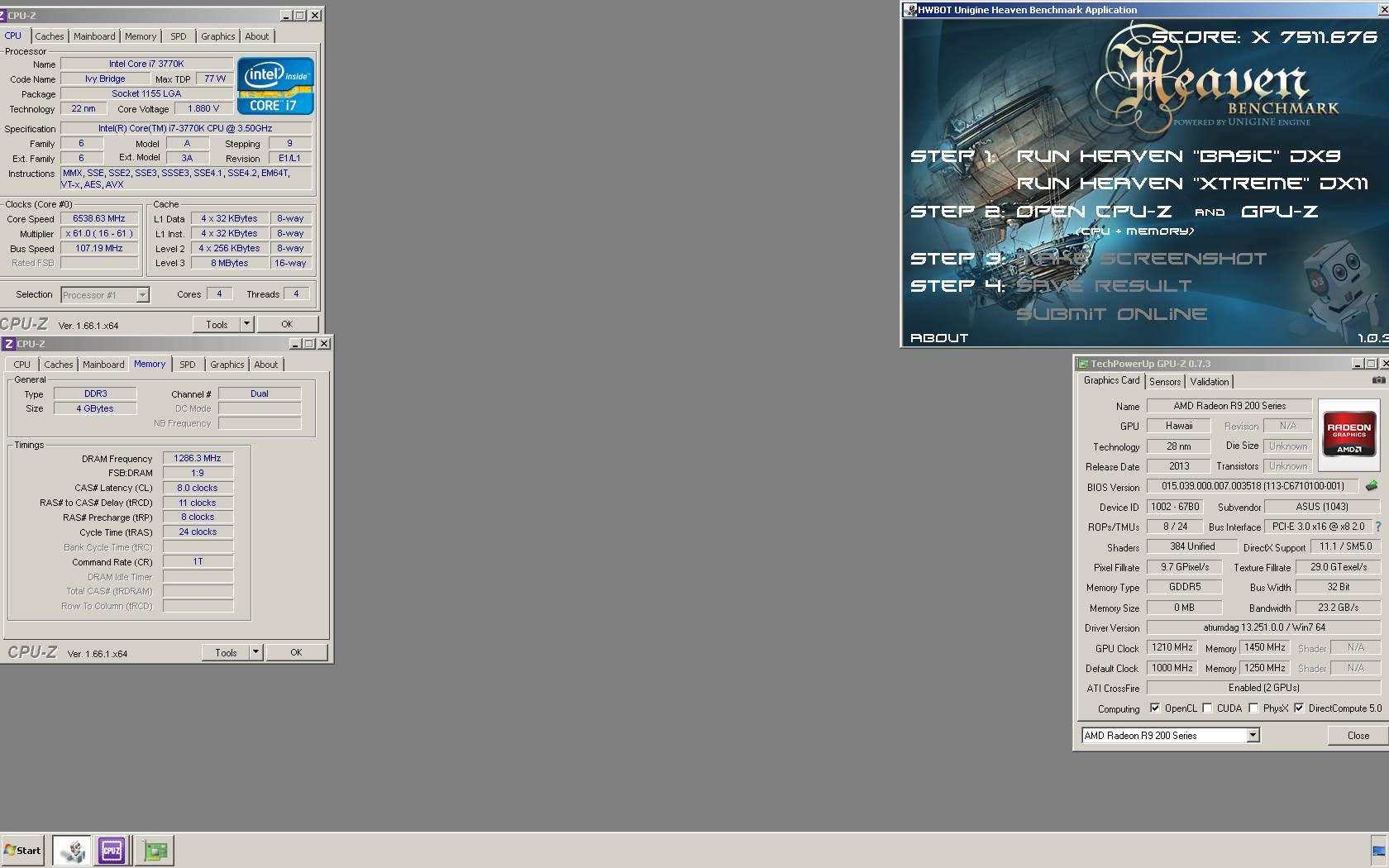Click the HWBOT Heaven title bar icon
This screenshot has height=868, width=1389.
pyautogui.click(x=910, y=10)
